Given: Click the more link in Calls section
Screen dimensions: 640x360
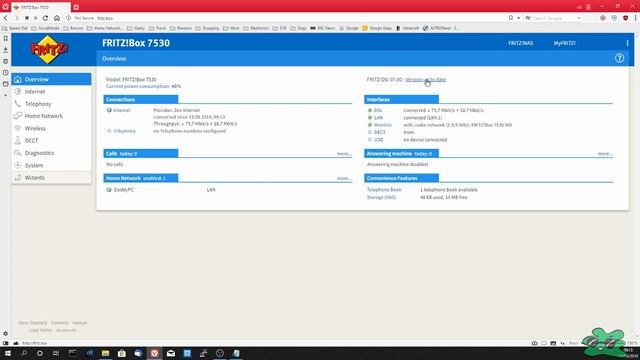Looking at the screenshot, I should pyautogui.click(x=344, y=154).
